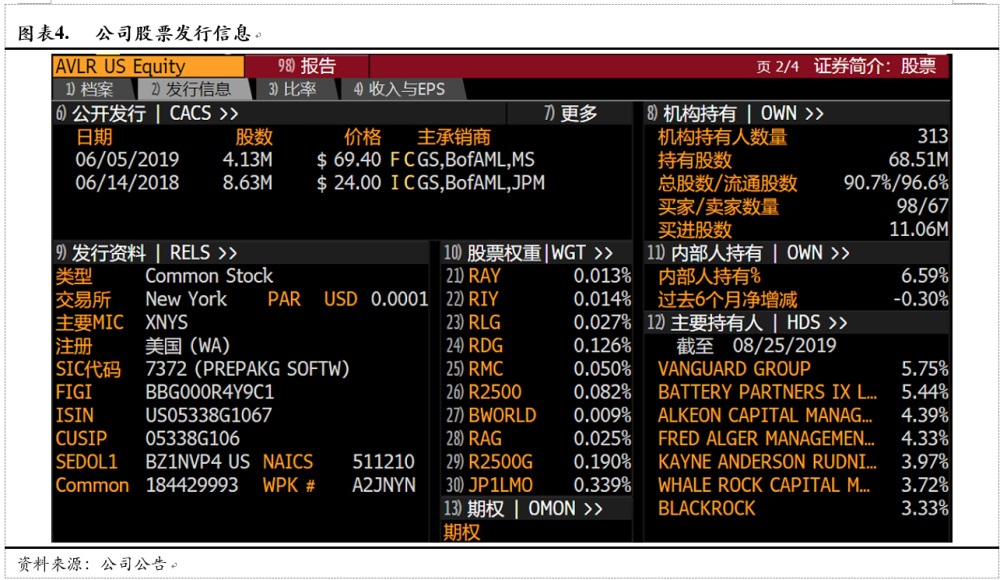Click the Common code 184429993
This screenshot has height=580, width=1000.
(x=192, y=485)
